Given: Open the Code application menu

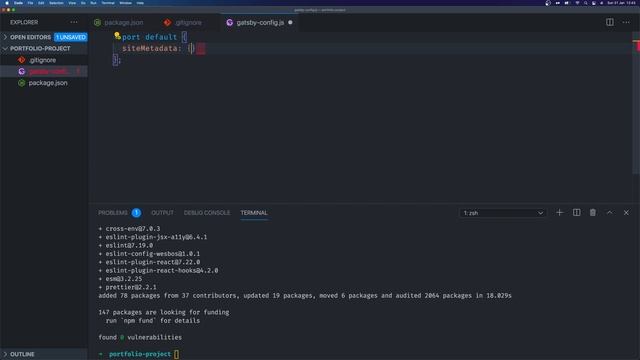Looking at the screenshot, I should (x=18, y=3).
